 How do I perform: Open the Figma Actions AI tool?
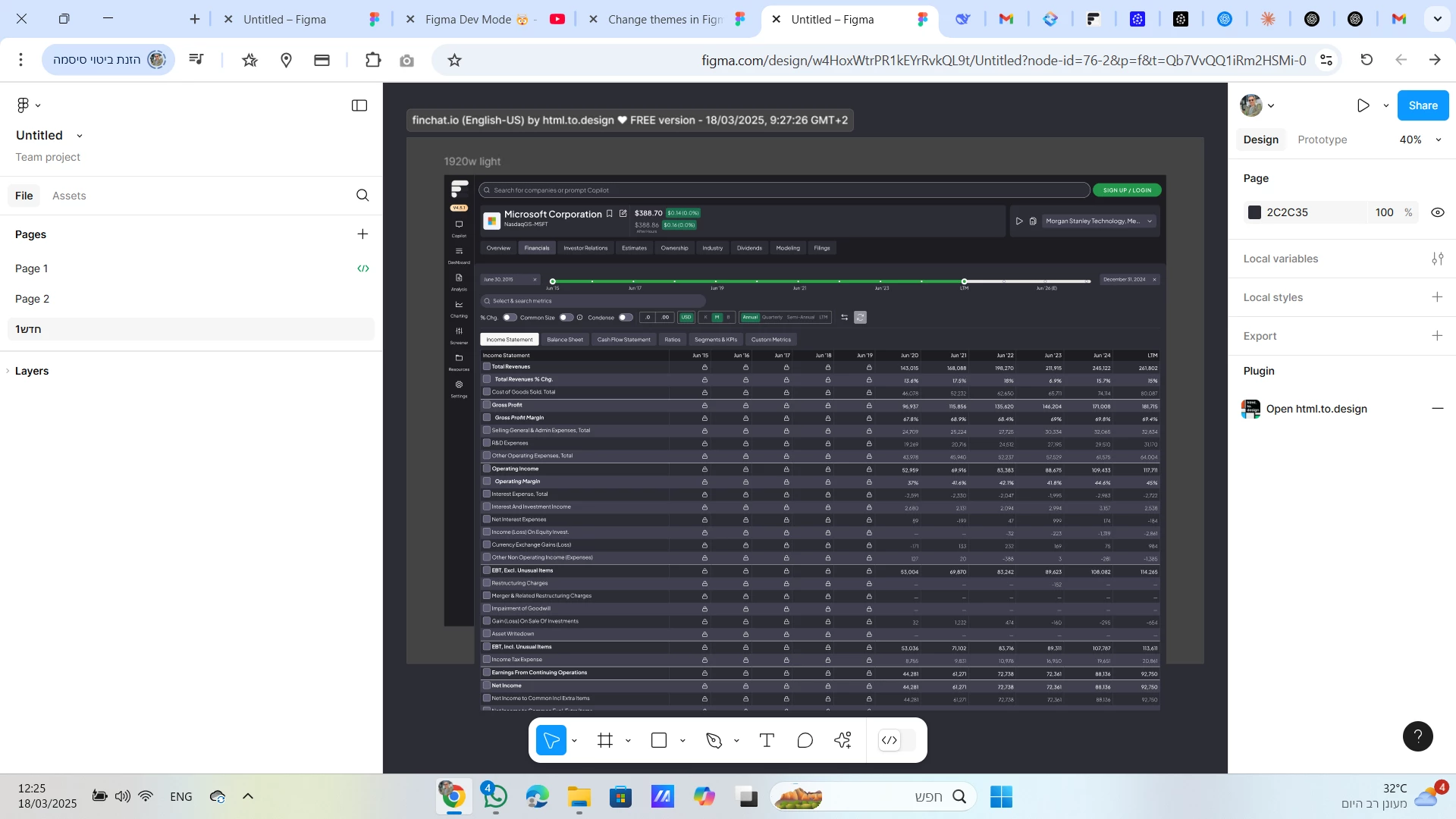(x=843, y=740)
